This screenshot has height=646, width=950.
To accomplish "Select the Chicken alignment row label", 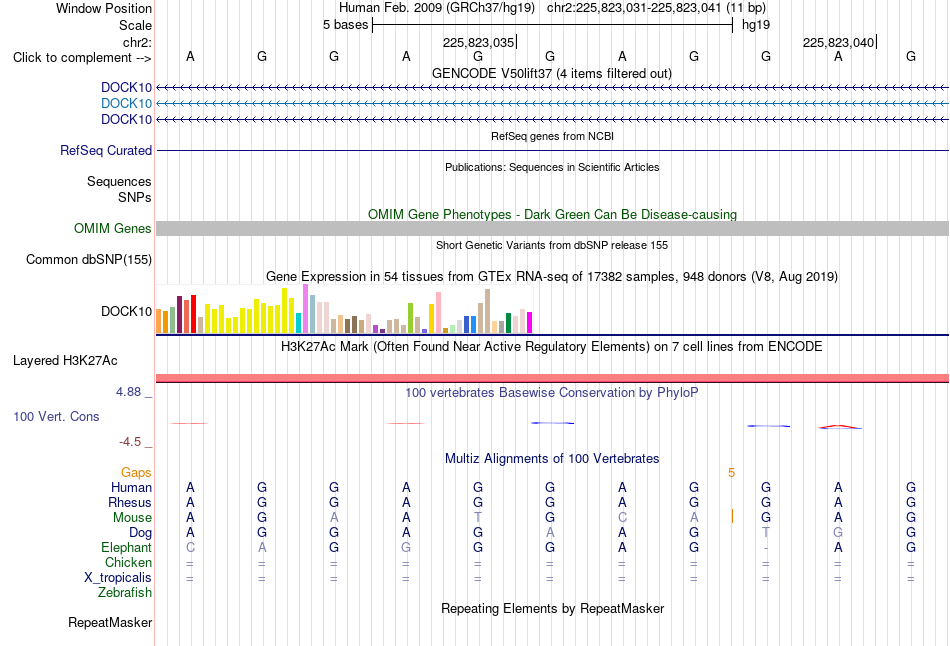I will pyautogui.click(x=128, y=562).
